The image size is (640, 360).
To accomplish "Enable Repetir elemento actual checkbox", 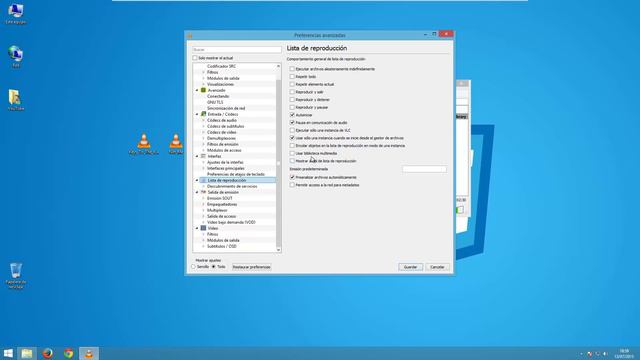I will coord(292,84).
